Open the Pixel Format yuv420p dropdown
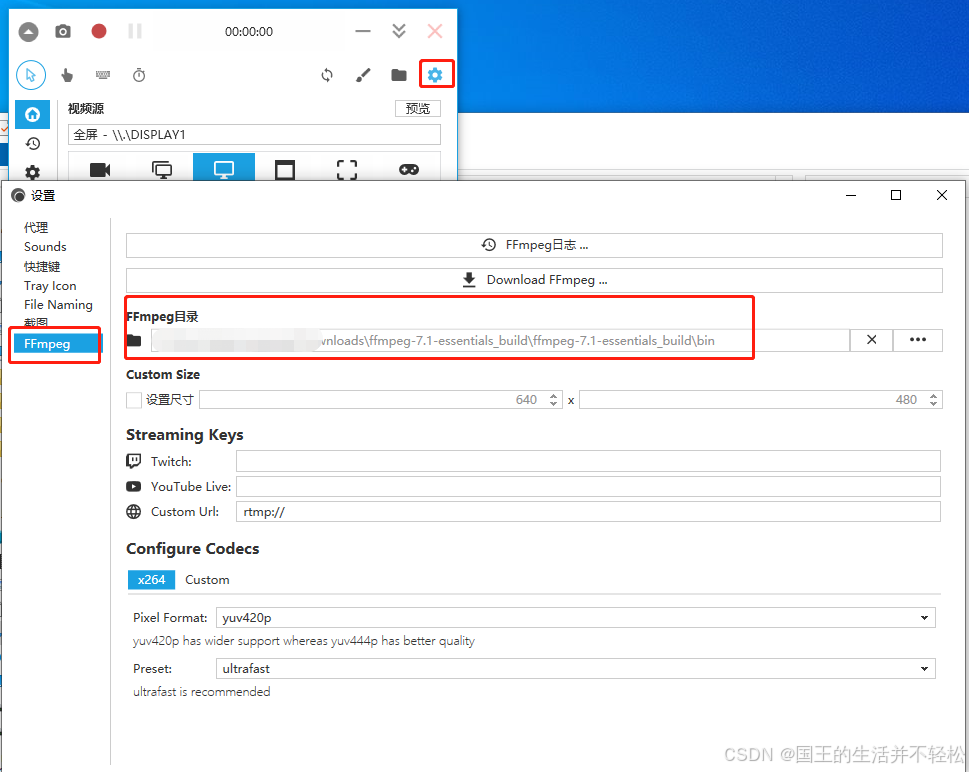Viewport: 969px width, 772px height. point(575,617)
